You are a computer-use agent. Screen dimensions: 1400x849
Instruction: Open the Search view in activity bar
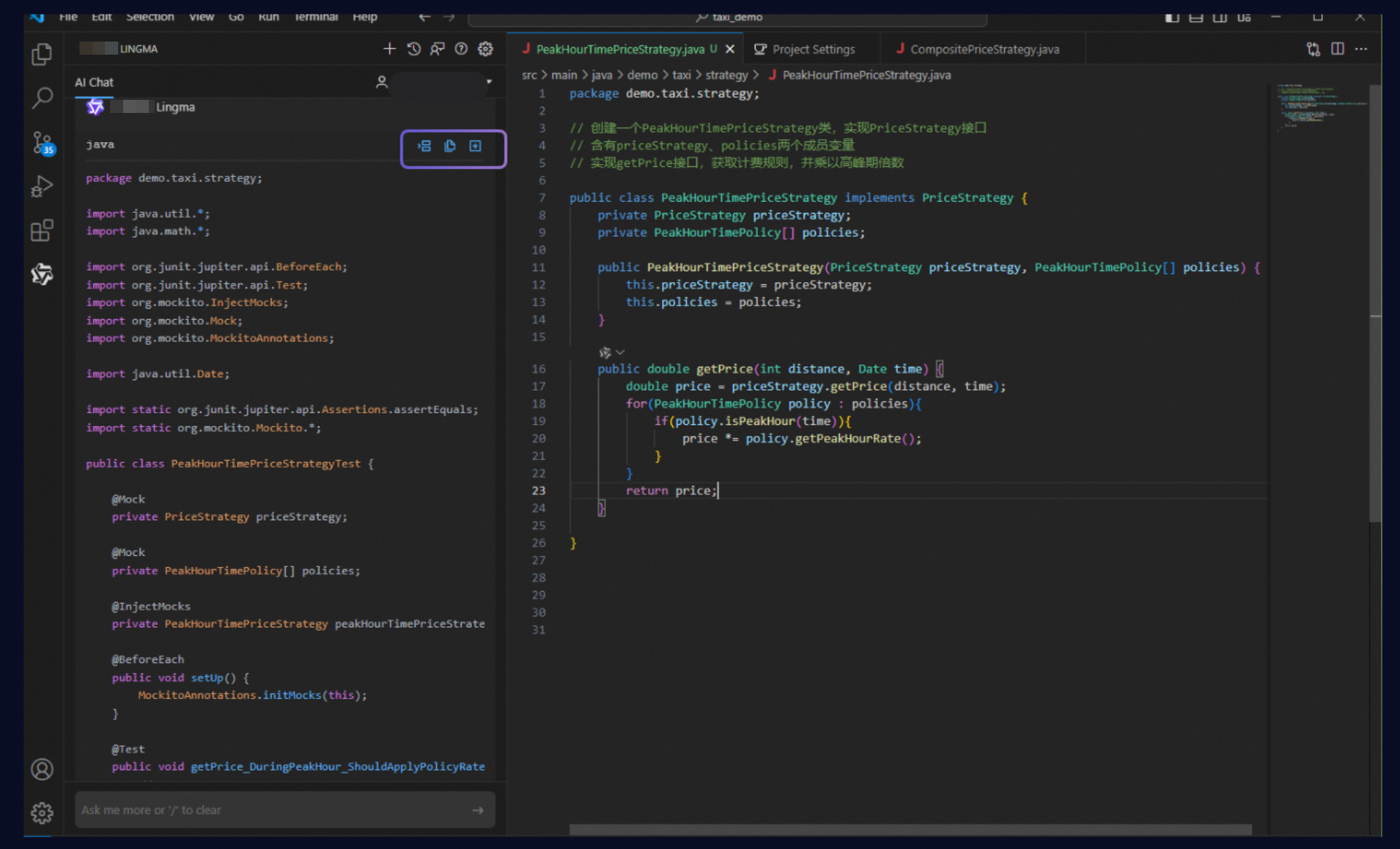coord(42,98)
